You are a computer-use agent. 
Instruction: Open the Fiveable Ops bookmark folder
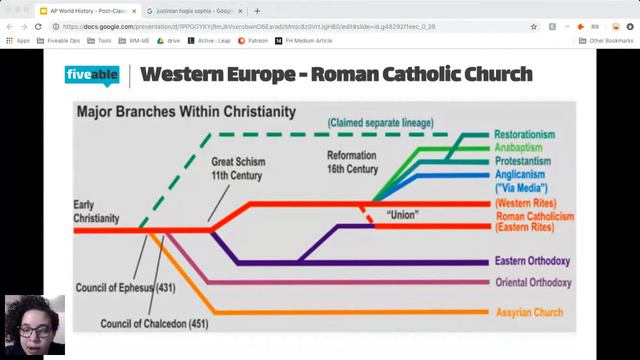pyautogui.click(x=58, y=41)
